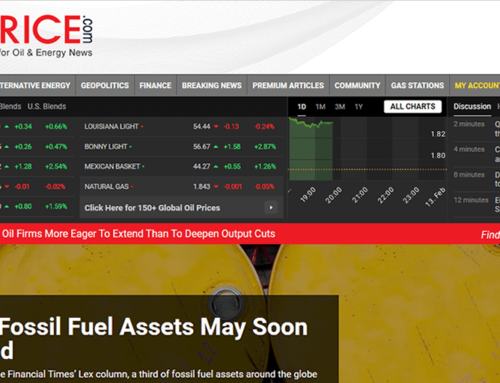Select the Mexican Basket price row

(181, 166)
